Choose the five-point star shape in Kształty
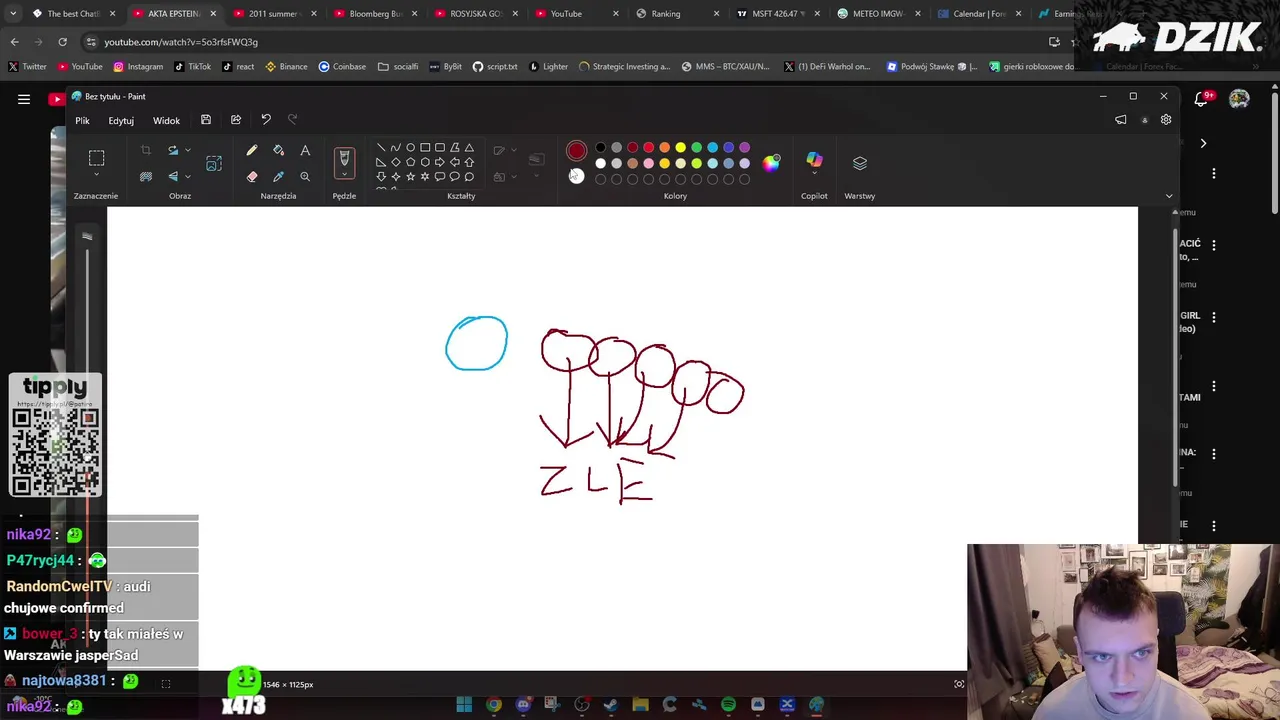 pos(410,176)
